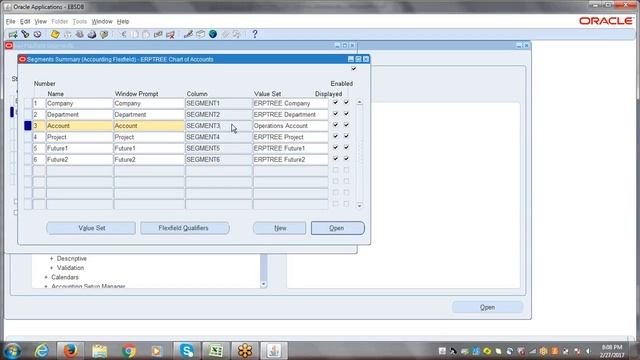
Task: Click the Find flashlight toolbar icon
Action: (x=25, y=34)
